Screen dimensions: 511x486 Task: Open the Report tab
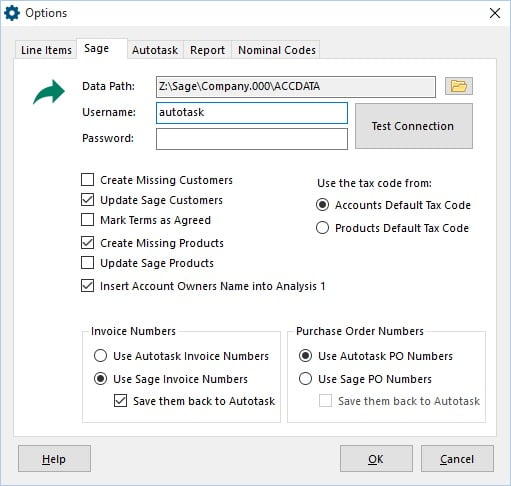pyautogui.click(x=207, y=50)
